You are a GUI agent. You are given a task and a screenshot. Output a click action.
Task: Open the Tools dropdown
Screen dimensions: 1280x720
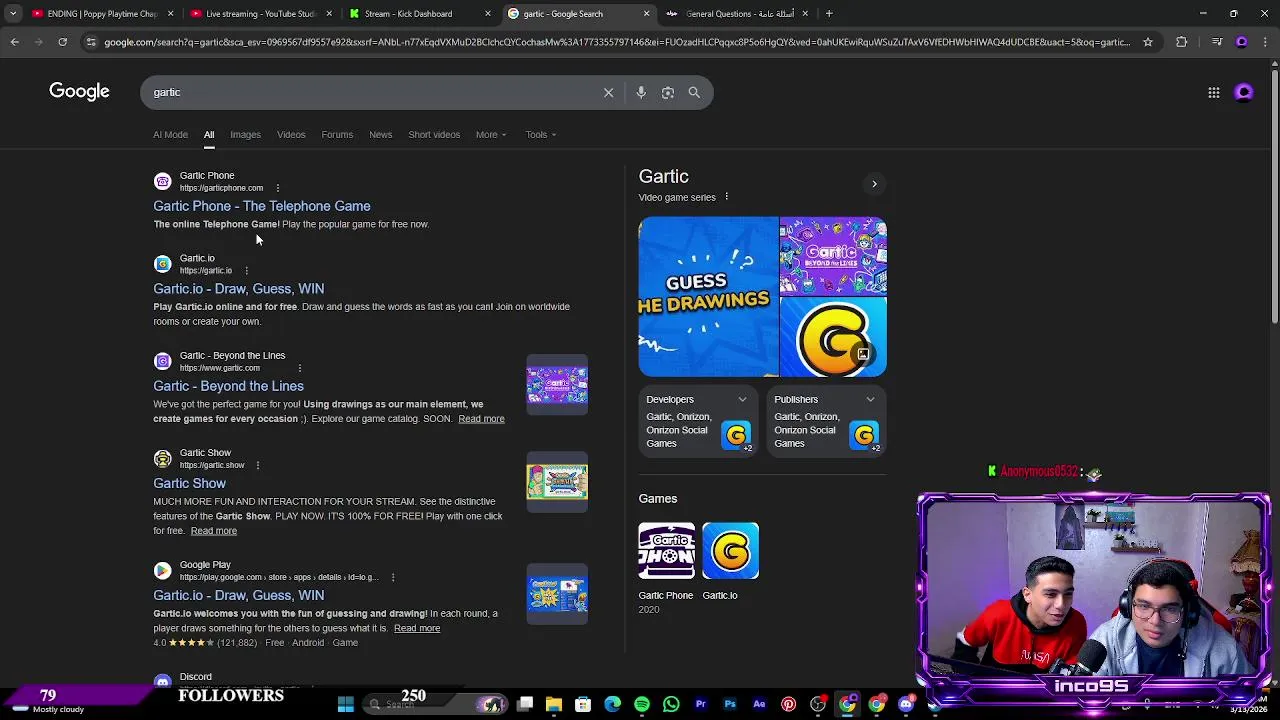pos(541,134)
